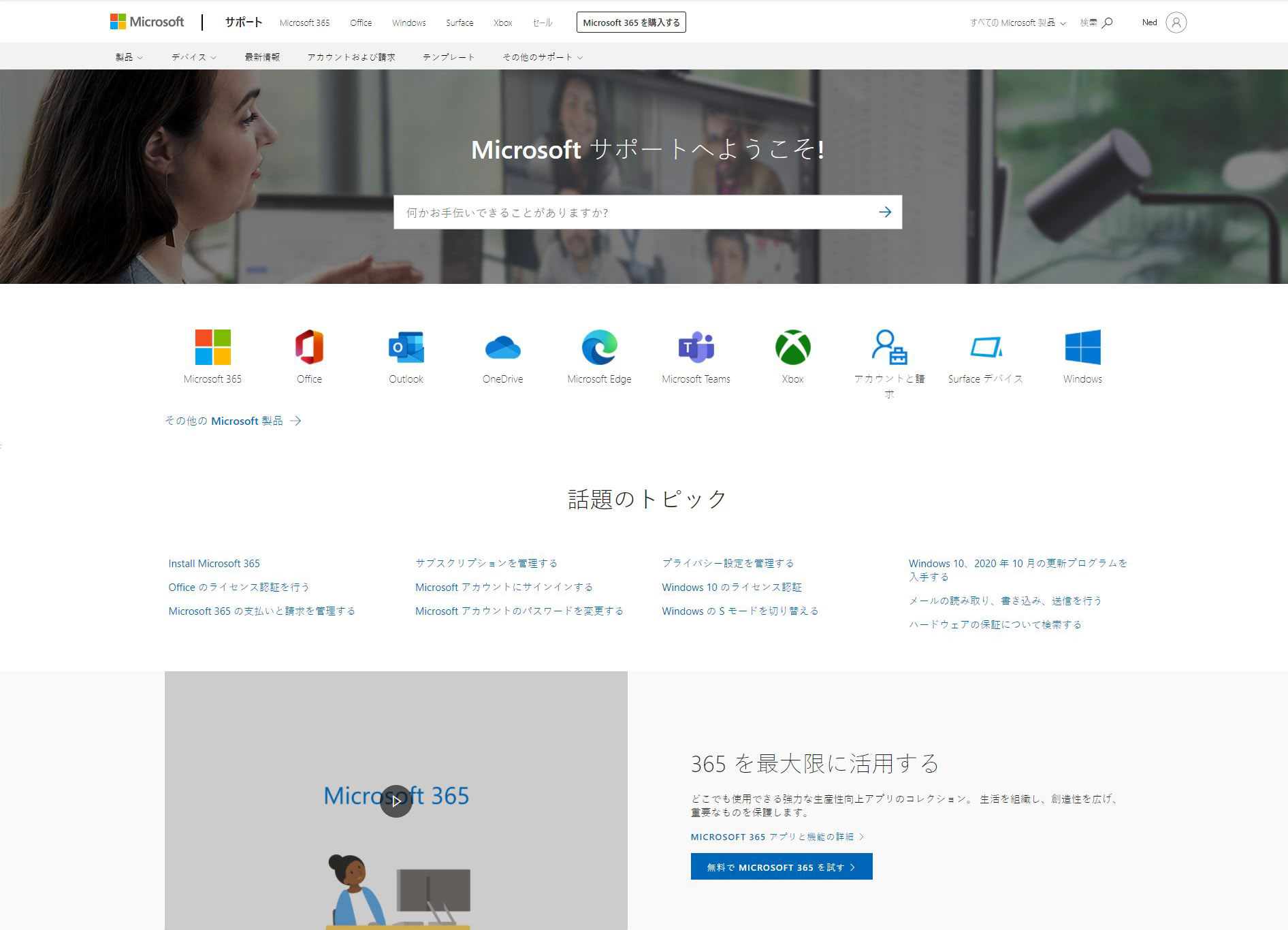Click Microsoft 365 を購入する button
The image size is (1288, 930).
pos(631,22)
